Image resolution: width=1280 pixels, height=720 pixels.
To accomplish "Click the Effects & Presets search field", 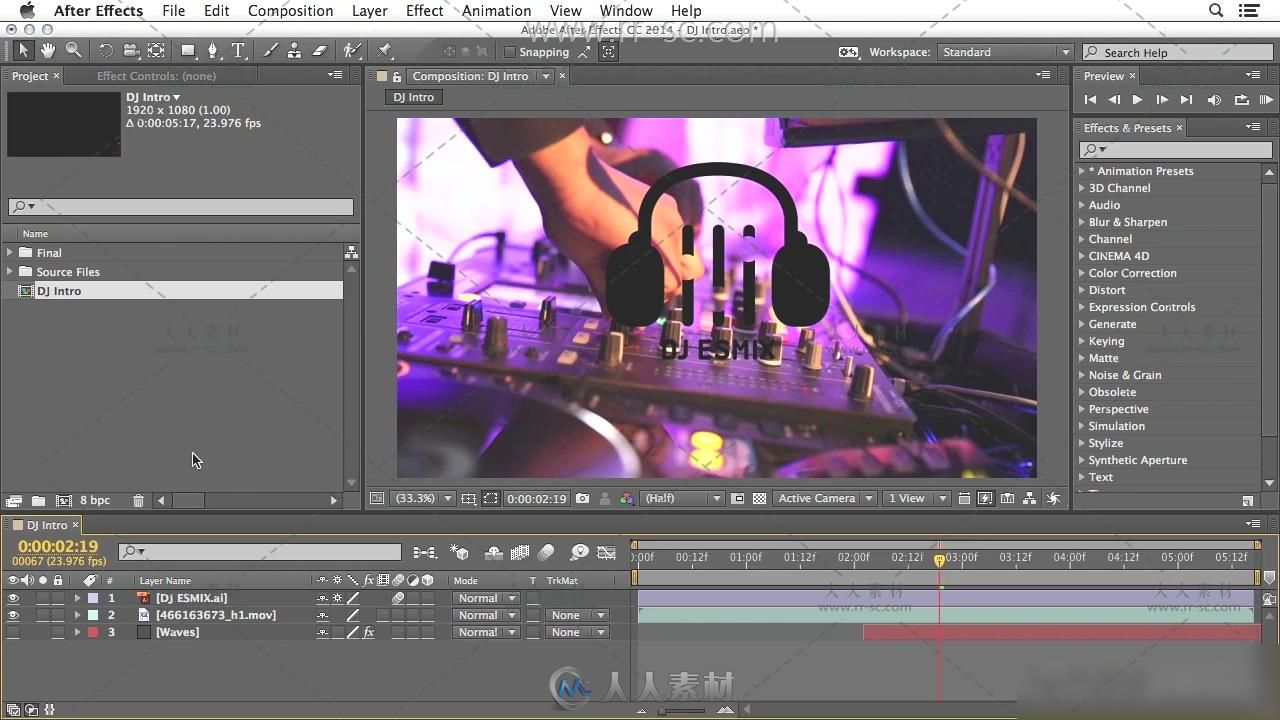I will coord(1176,149).
